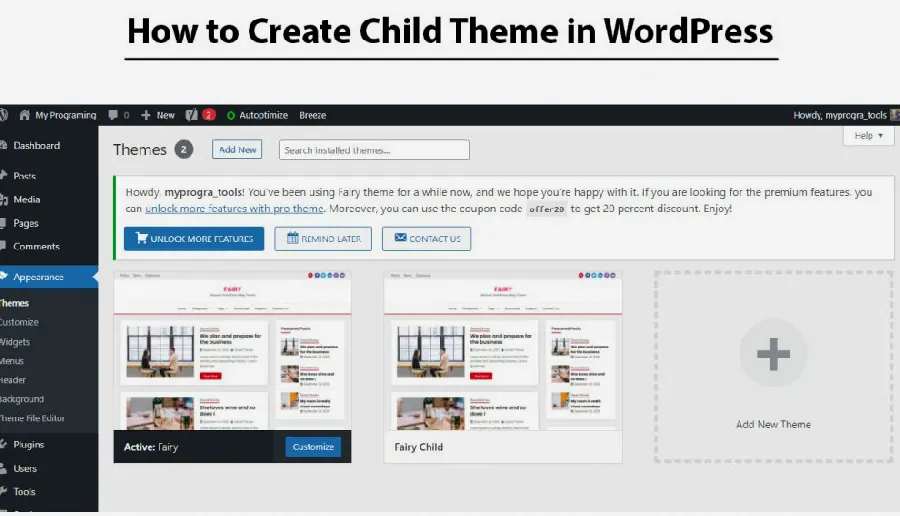This screenshot has width=900, height=516.
Task: Open Yoast SEO notifications with 2 badge
Action: (200, 115)
